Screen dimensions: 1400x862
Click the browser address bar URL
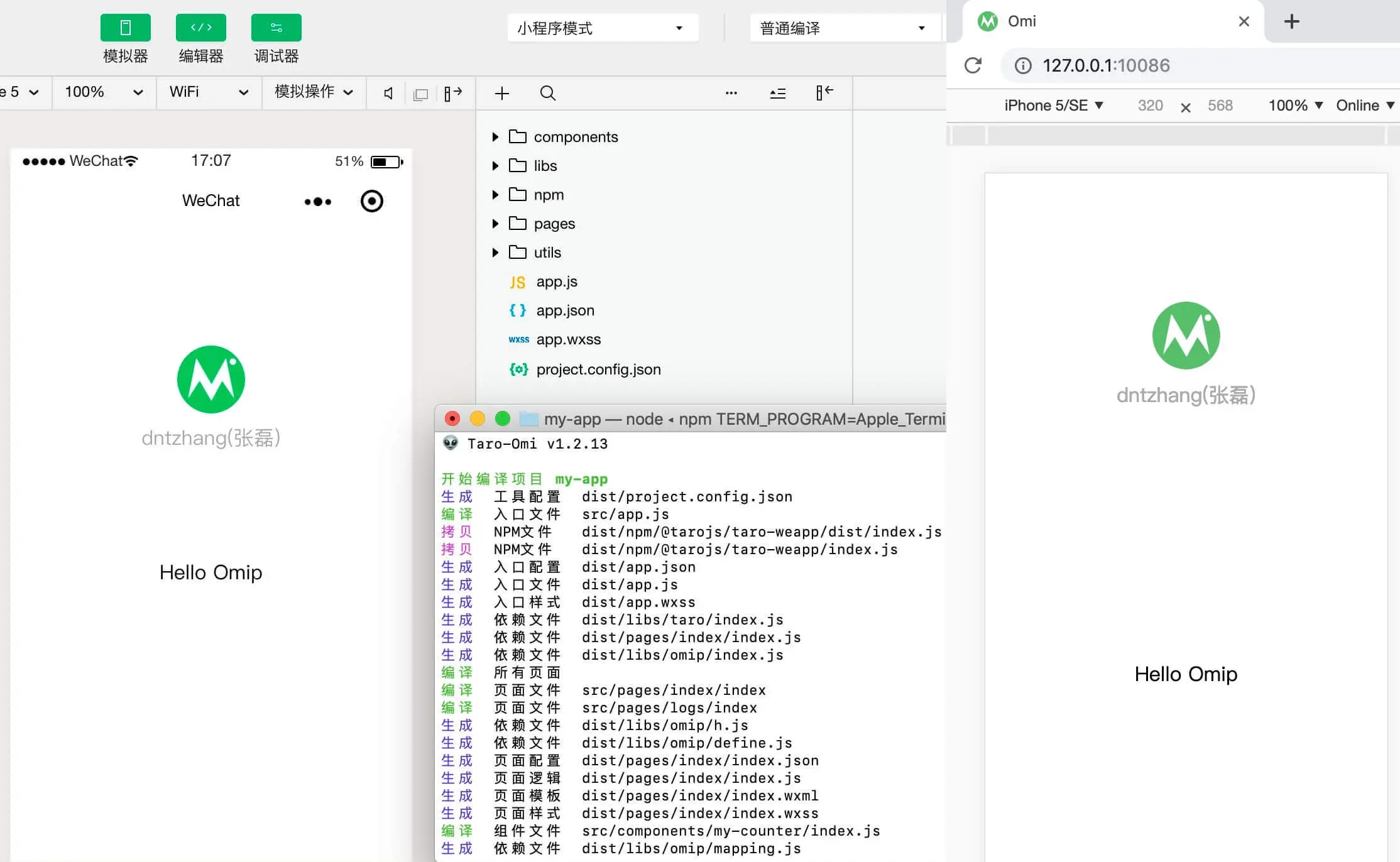tap(1106, 65)
